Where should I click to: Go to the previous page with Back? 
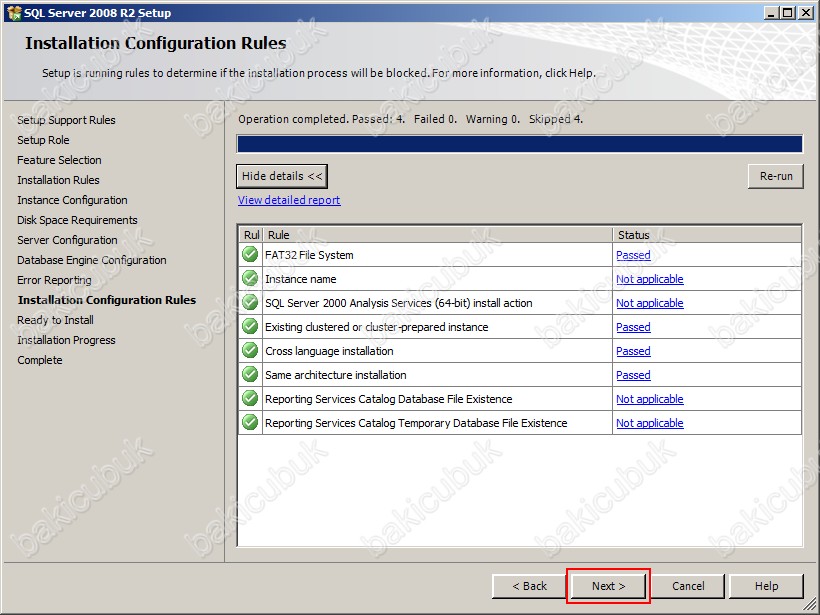click(529, 586)
